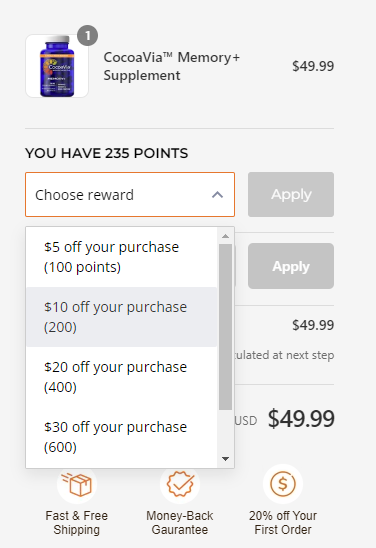
Task: Click the Money-Back Gaurantee label
Action: point(180,522)
